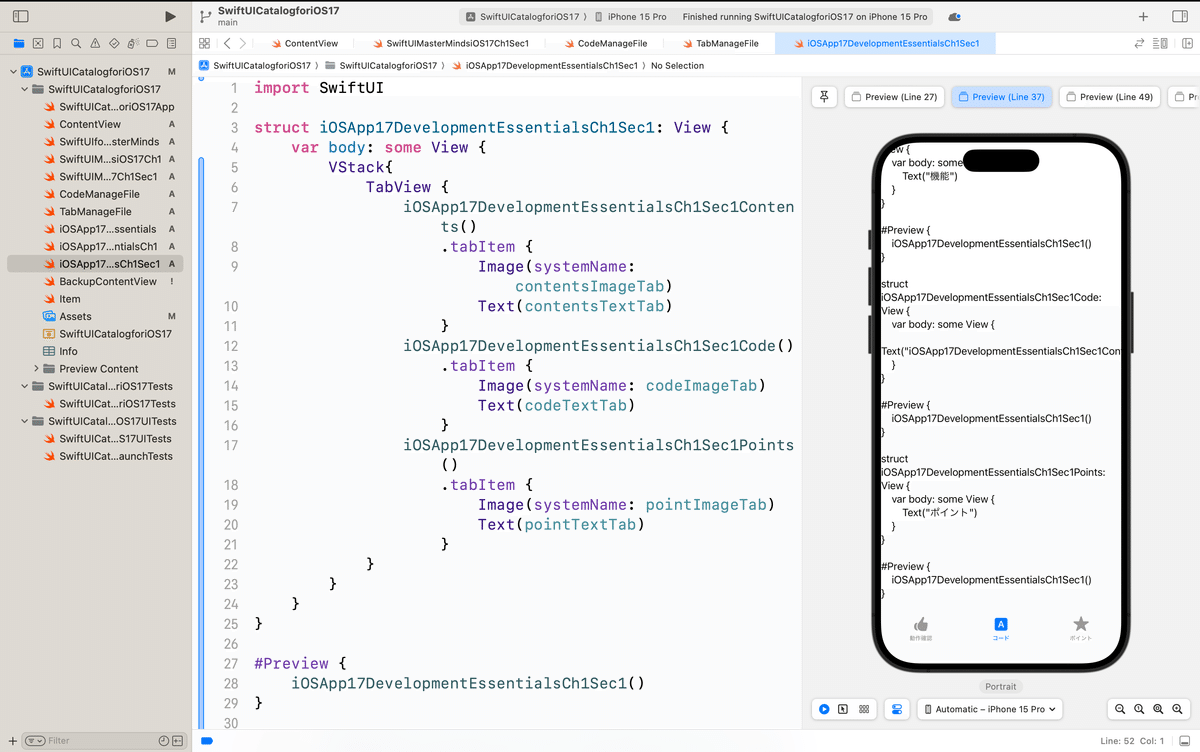Click the No Selection breadcrumb
1200x752 pixels.
tap(677, 65)
